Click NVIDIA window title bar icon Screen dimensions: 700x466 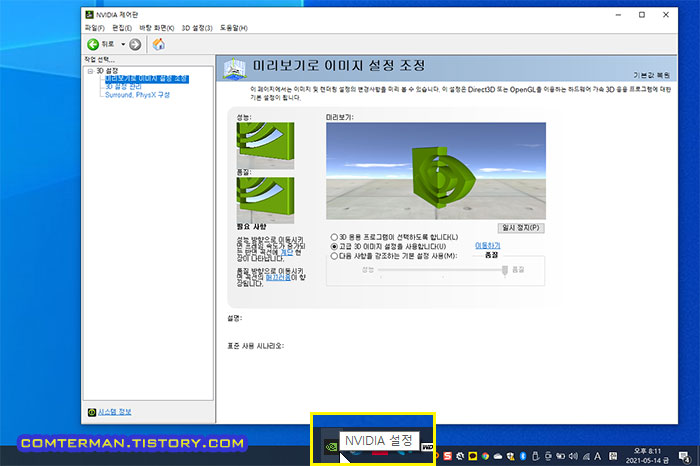click(x=90, y=15)
